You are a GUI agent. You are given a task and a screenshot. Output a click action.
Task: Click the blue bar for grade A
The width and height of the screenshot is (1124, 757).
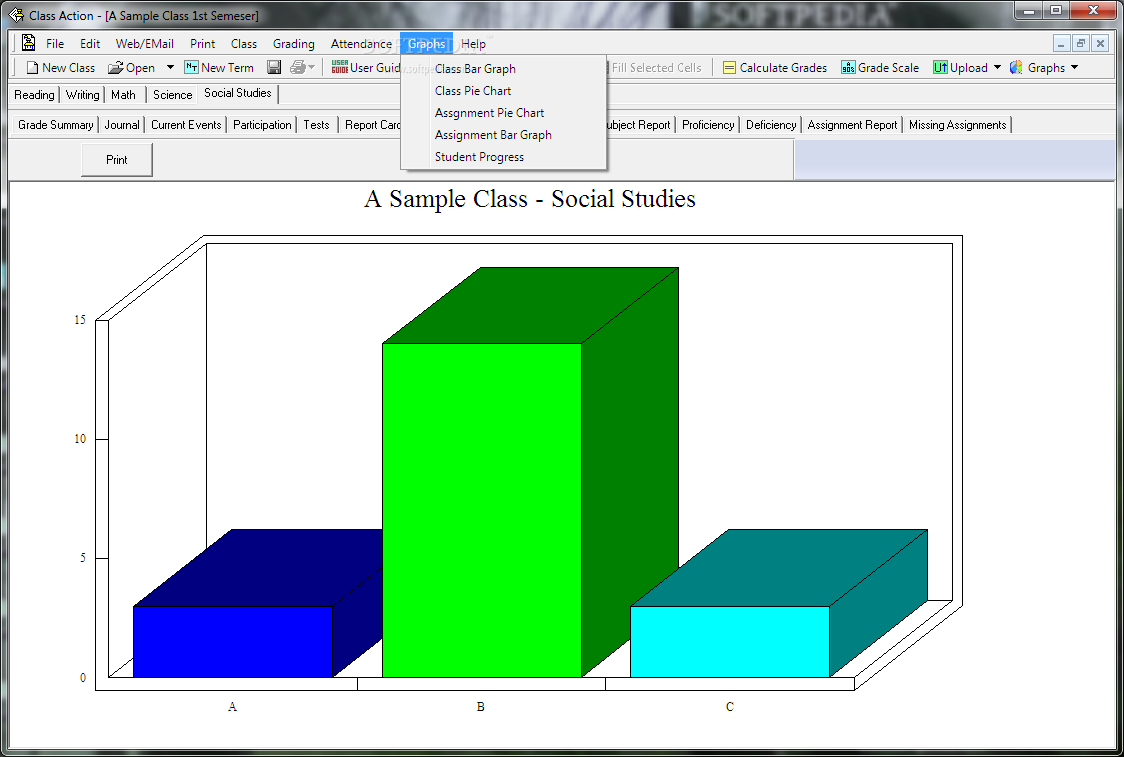[x=233, y=642]
